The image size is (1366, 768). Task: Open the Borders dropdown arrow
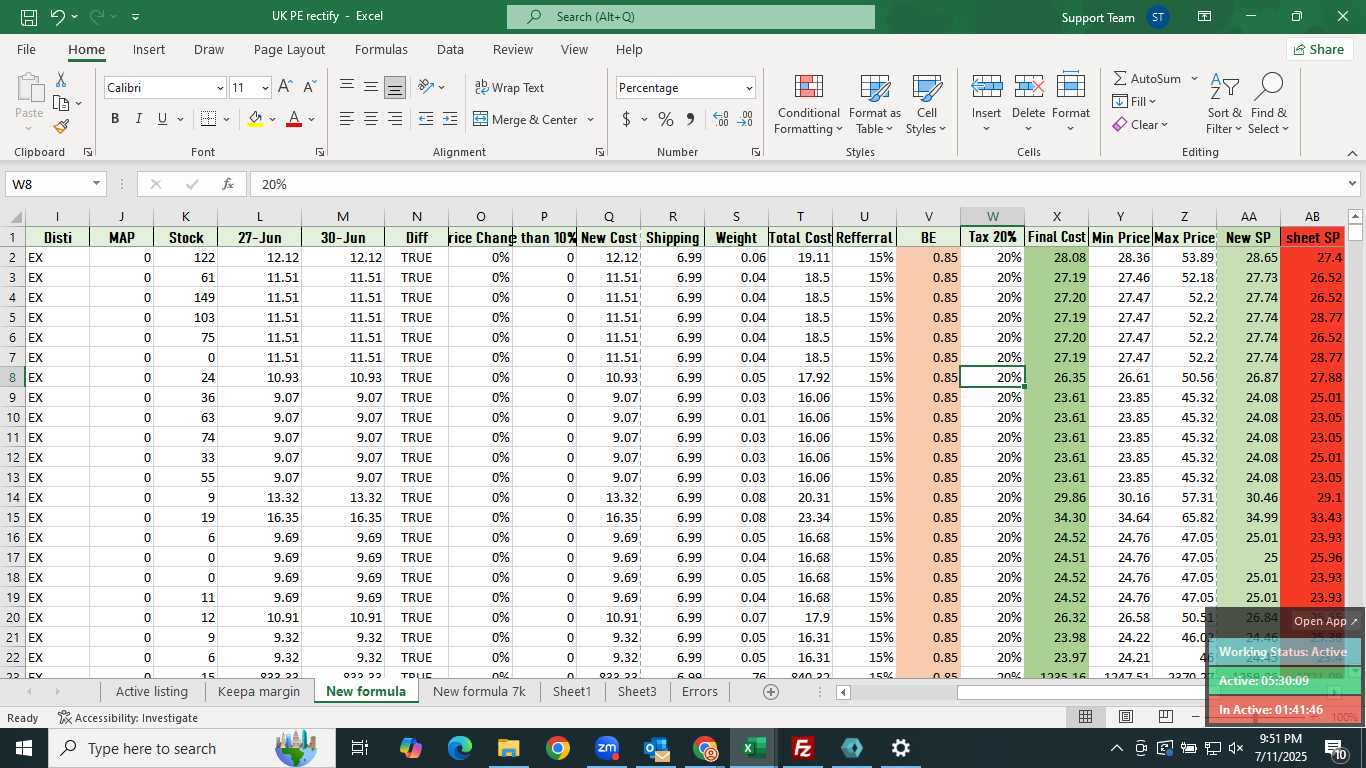(x=226, y=119)
